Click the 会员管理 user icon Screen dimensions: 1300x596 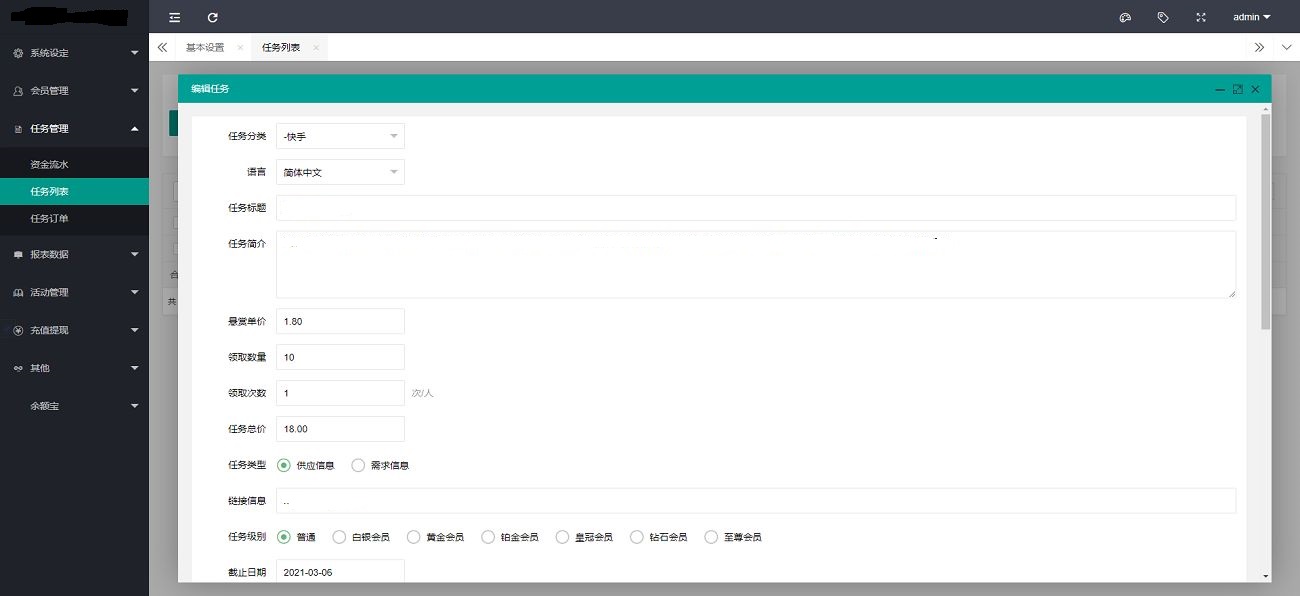18,91
